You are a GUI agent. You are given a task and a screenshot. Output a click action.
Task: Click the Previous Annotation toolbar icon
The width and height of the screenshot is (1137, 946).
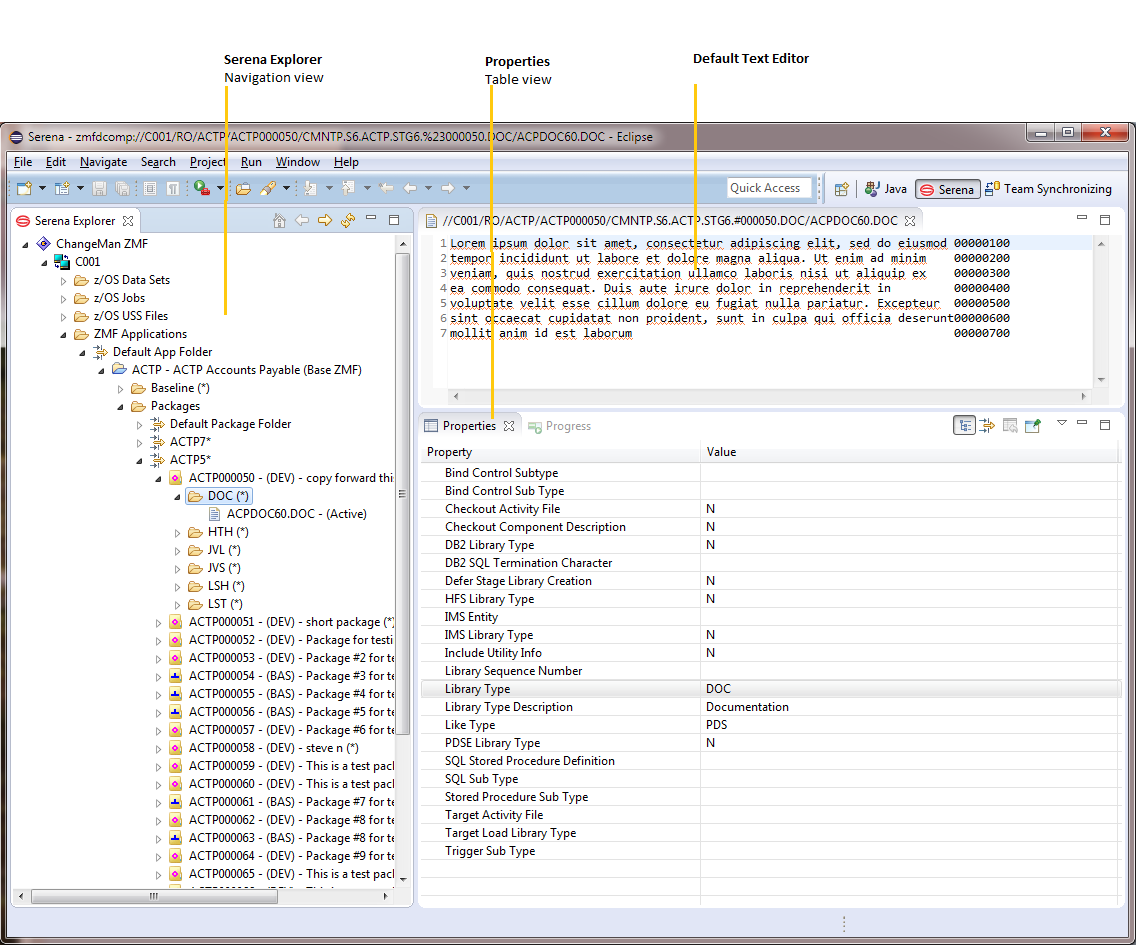click(348, 188)
